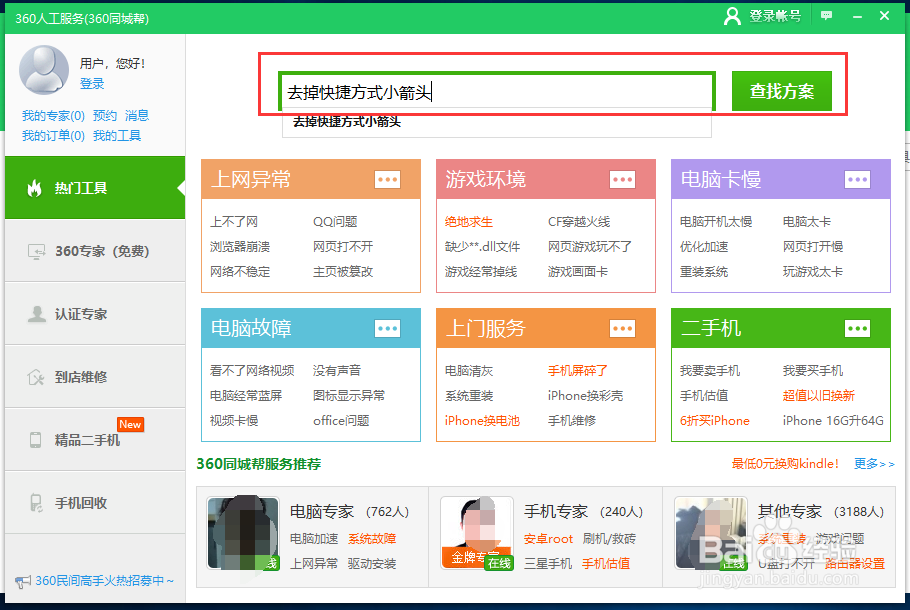Minimize the 360人工服务 window
This screenshot has height=610, width=910.
(857, 16)
